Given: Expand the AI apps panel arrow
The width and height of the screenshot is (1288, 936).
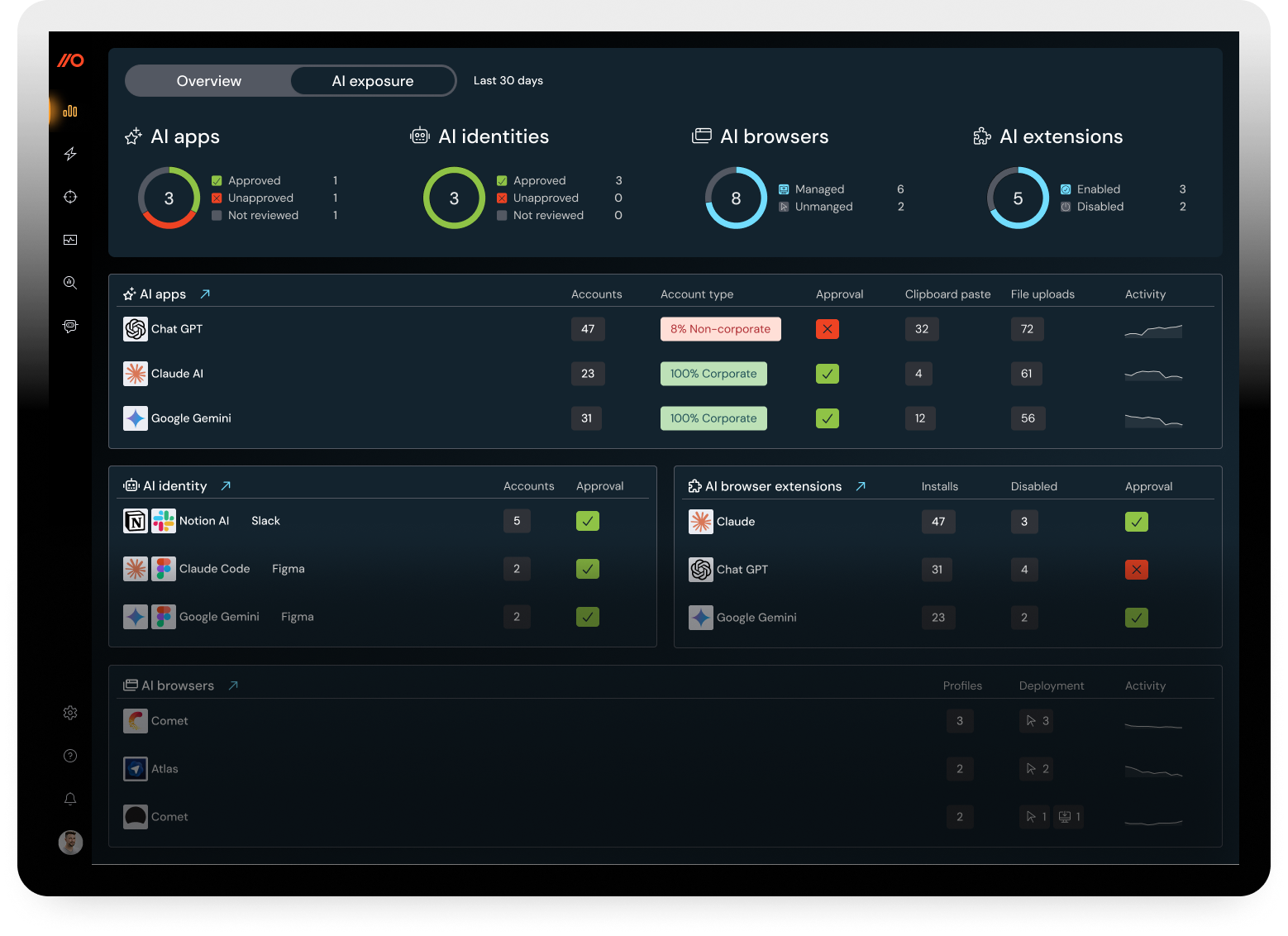Looking at the screenshot, I should 205,294.
